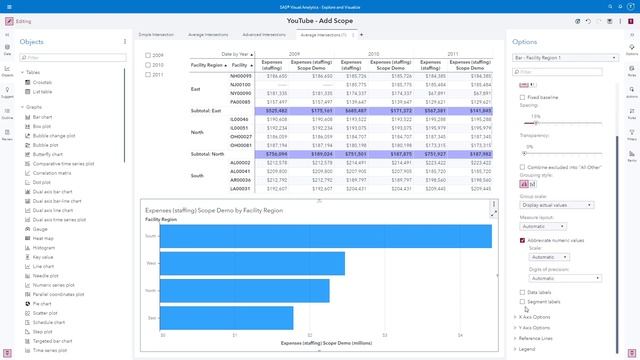Check the 2009 year filter checkbox

tap(148, 55)
